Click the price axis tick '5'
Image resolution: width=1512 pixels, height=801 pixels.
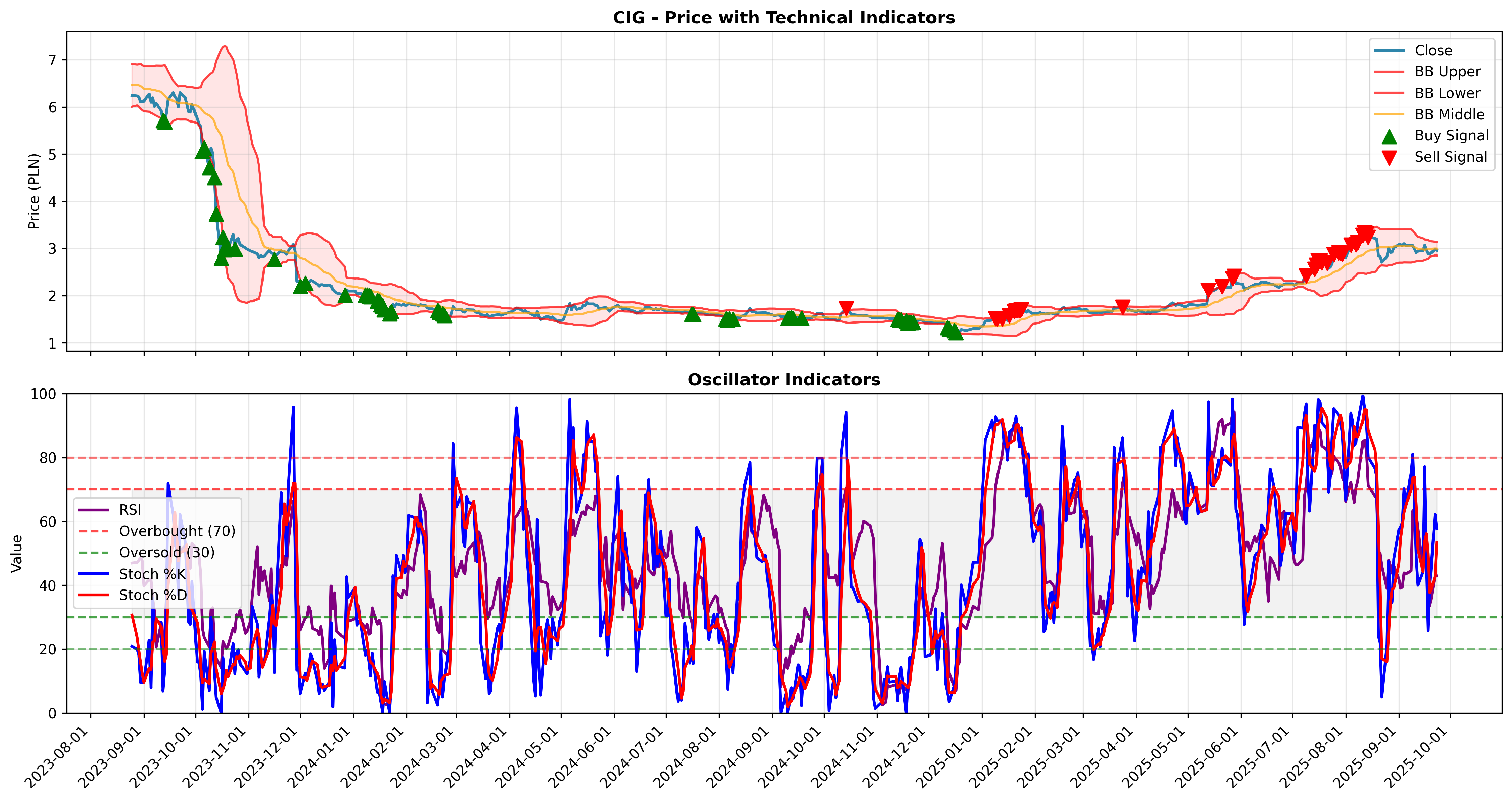click(x=53, y=154)
